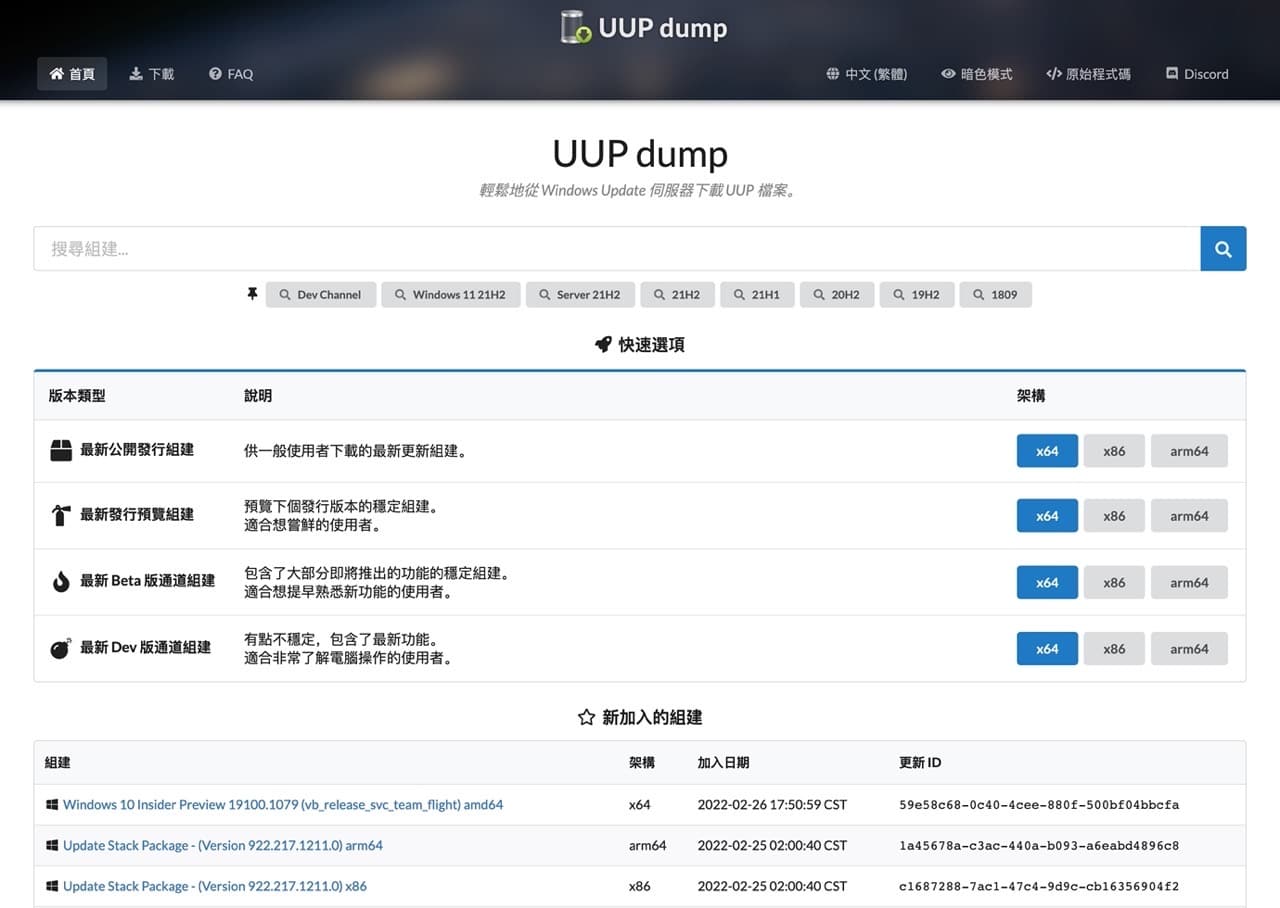Choose arm64 for 最新發行預覽組建
The image size is (1280, 908).
pos(1189,516)
